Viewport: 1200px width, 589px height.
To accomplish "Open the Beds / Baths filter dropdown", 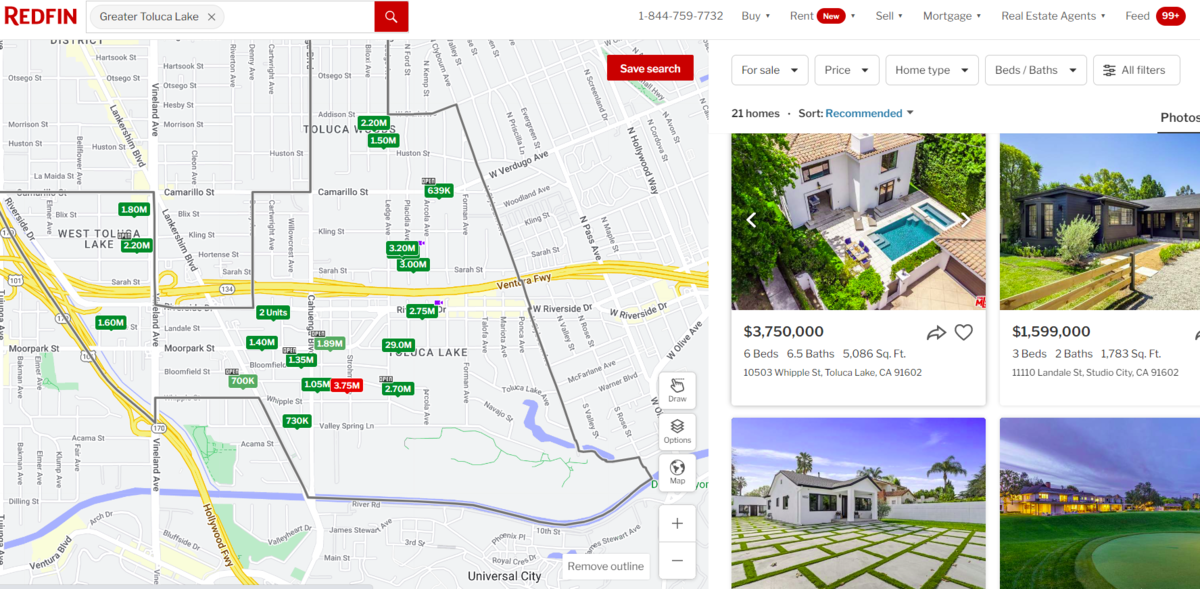I will pos(1036,70).
